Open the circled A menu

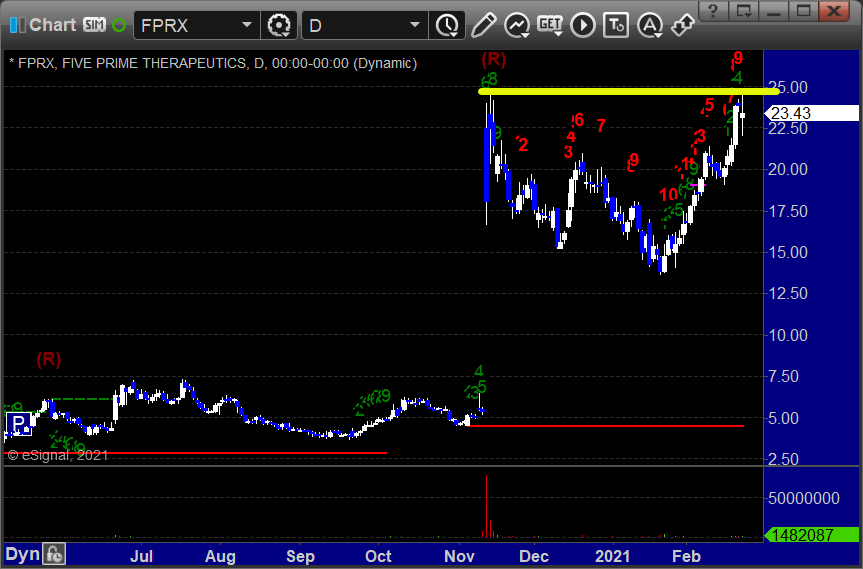point(650,25)
